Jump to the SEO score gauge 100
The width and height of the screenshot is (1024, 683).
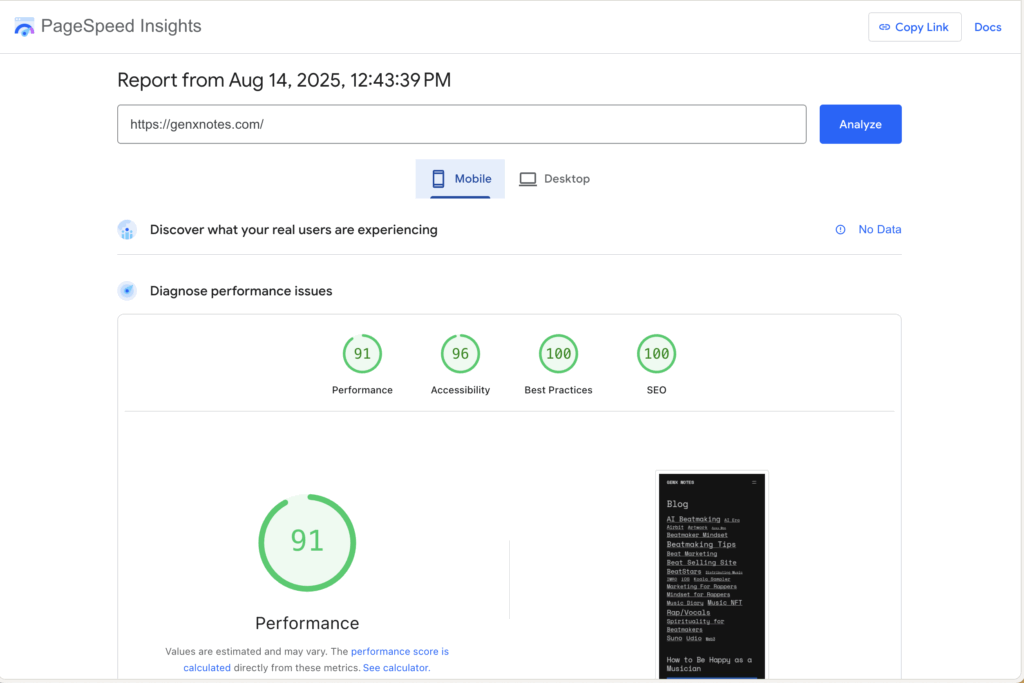656,353
